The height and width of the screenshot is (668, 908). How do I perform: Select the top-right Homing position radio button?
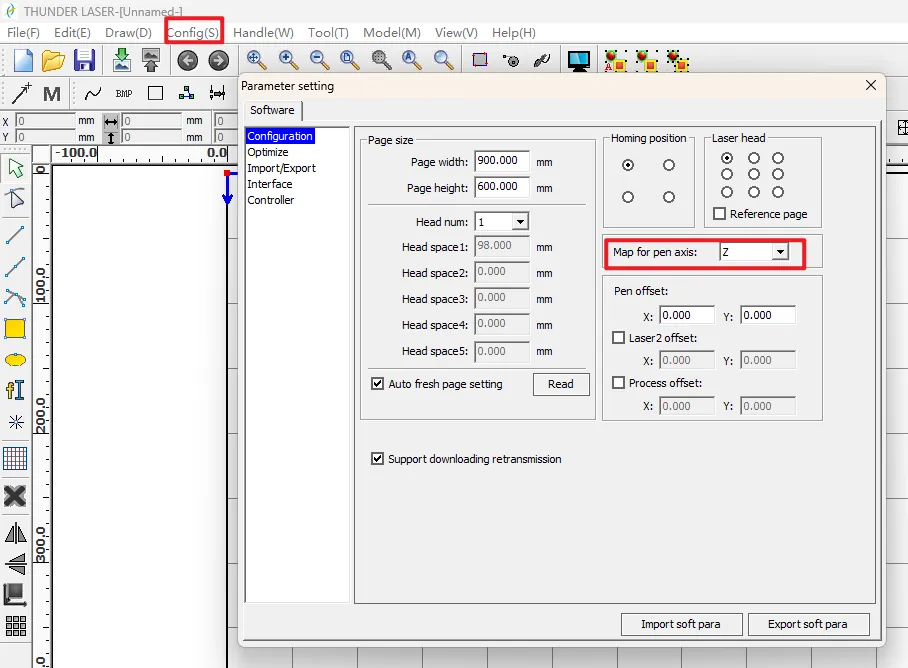point(669,165)
